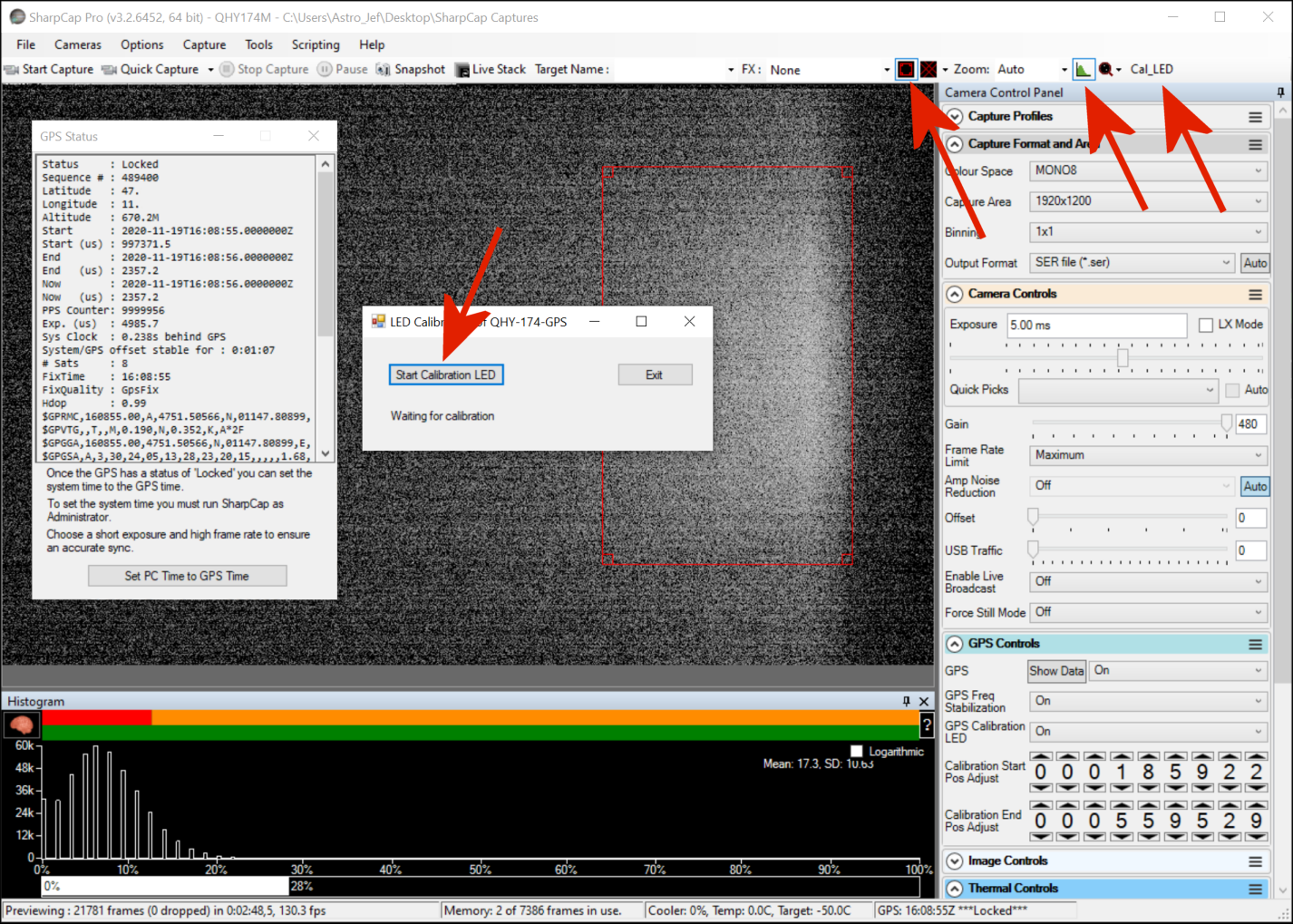Tick the Auto checkbox beside Quick Picks
Image resolution: width=1293 pixels, height=924 pixels.
point(1232,390)
